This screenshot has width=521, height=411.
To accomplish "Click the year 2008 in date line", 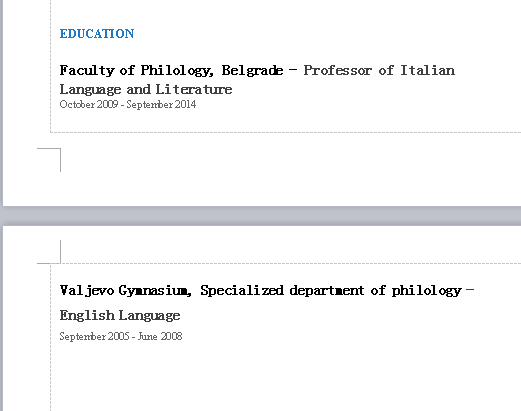I will click(171, 336).
